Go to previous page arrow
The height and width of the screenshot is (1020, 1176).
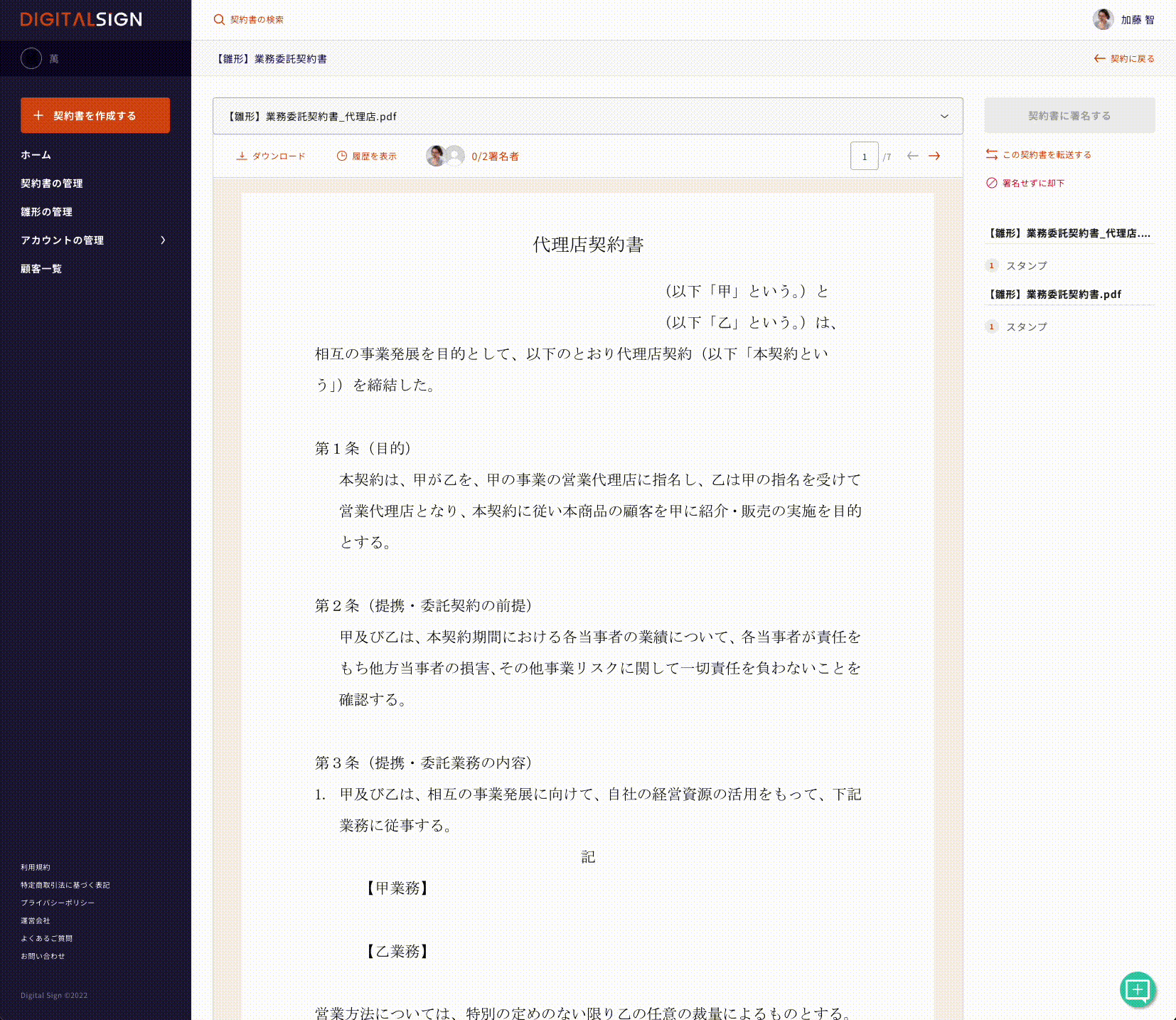913,156
